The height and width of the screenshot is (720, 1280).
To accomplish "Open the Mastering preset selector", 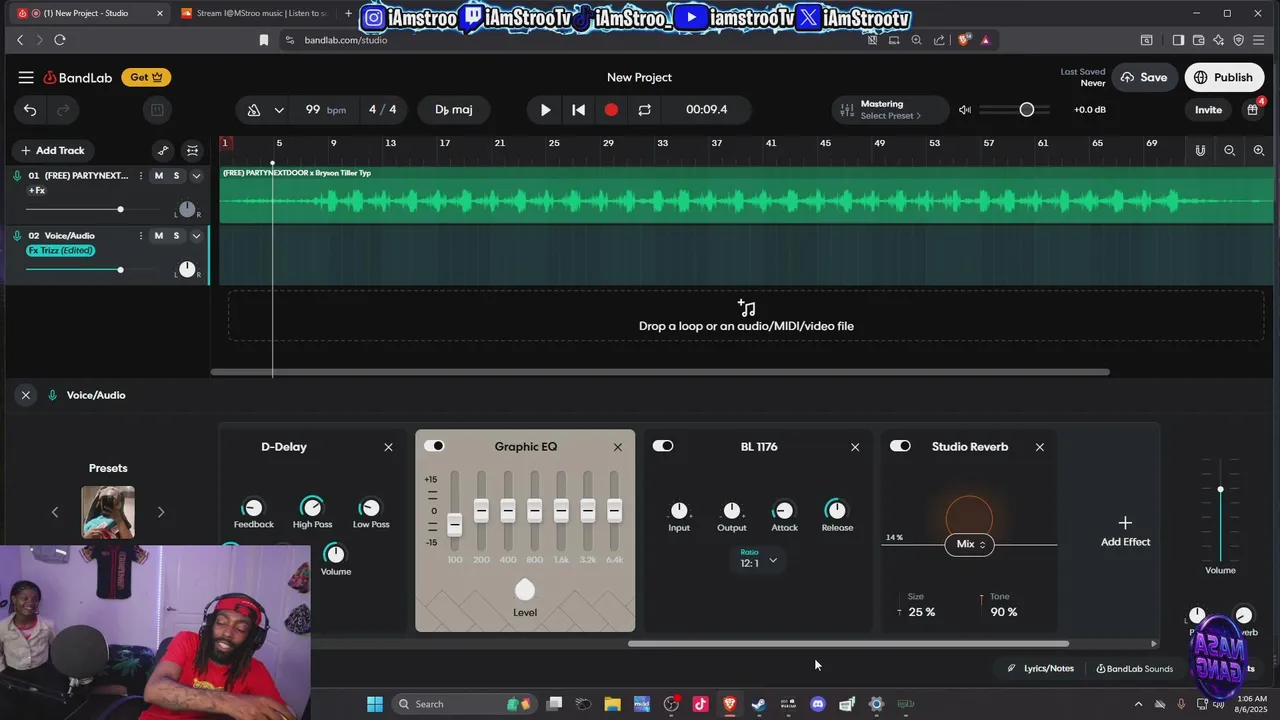I will (890, 110).
